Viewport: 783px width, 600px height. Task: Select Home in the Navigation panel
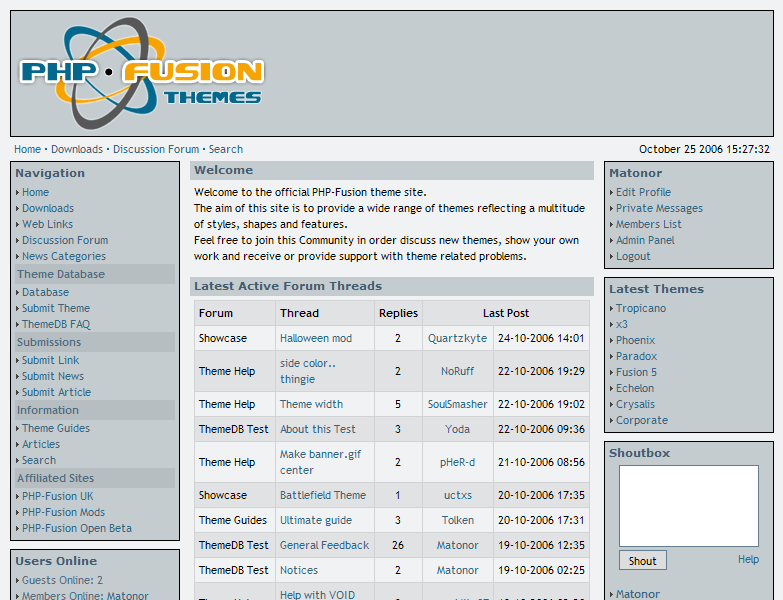coord(35,192)
